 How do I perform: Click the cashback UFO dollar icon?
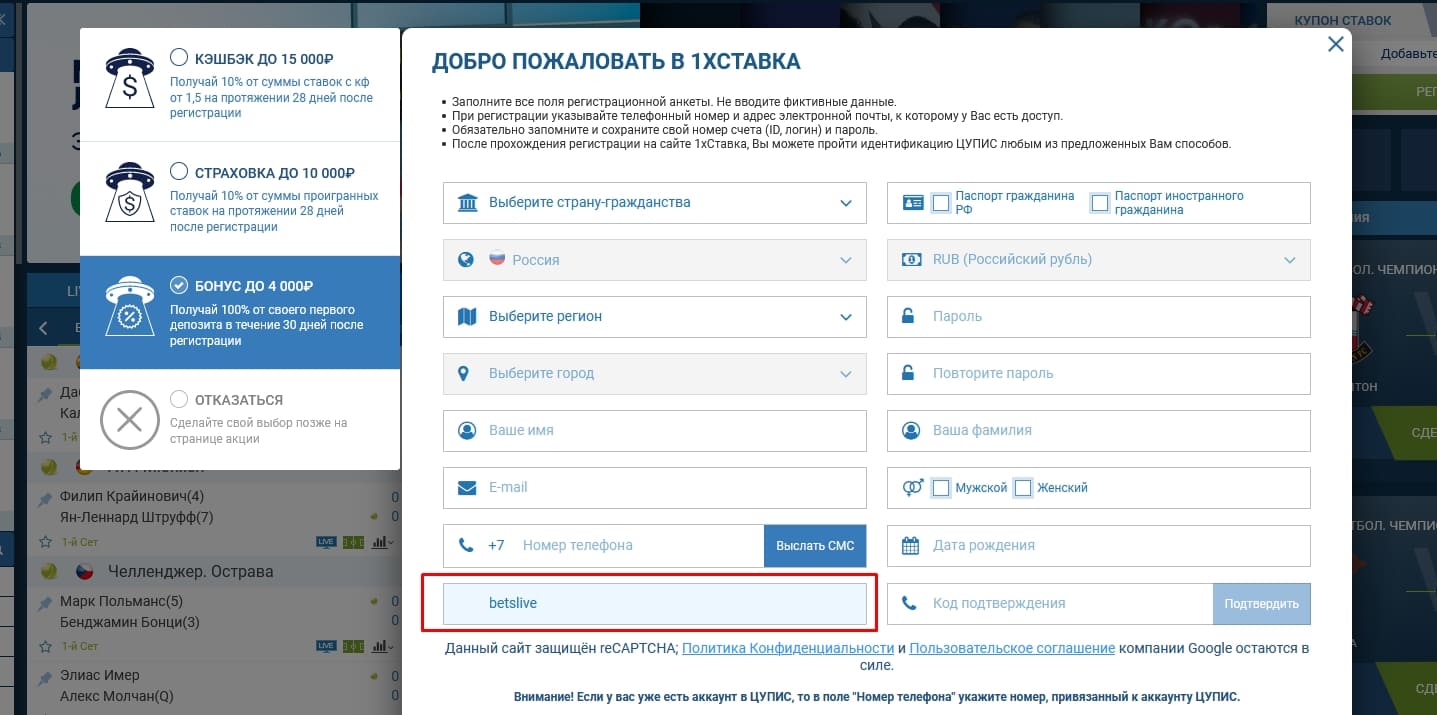[x=130, y=78]
